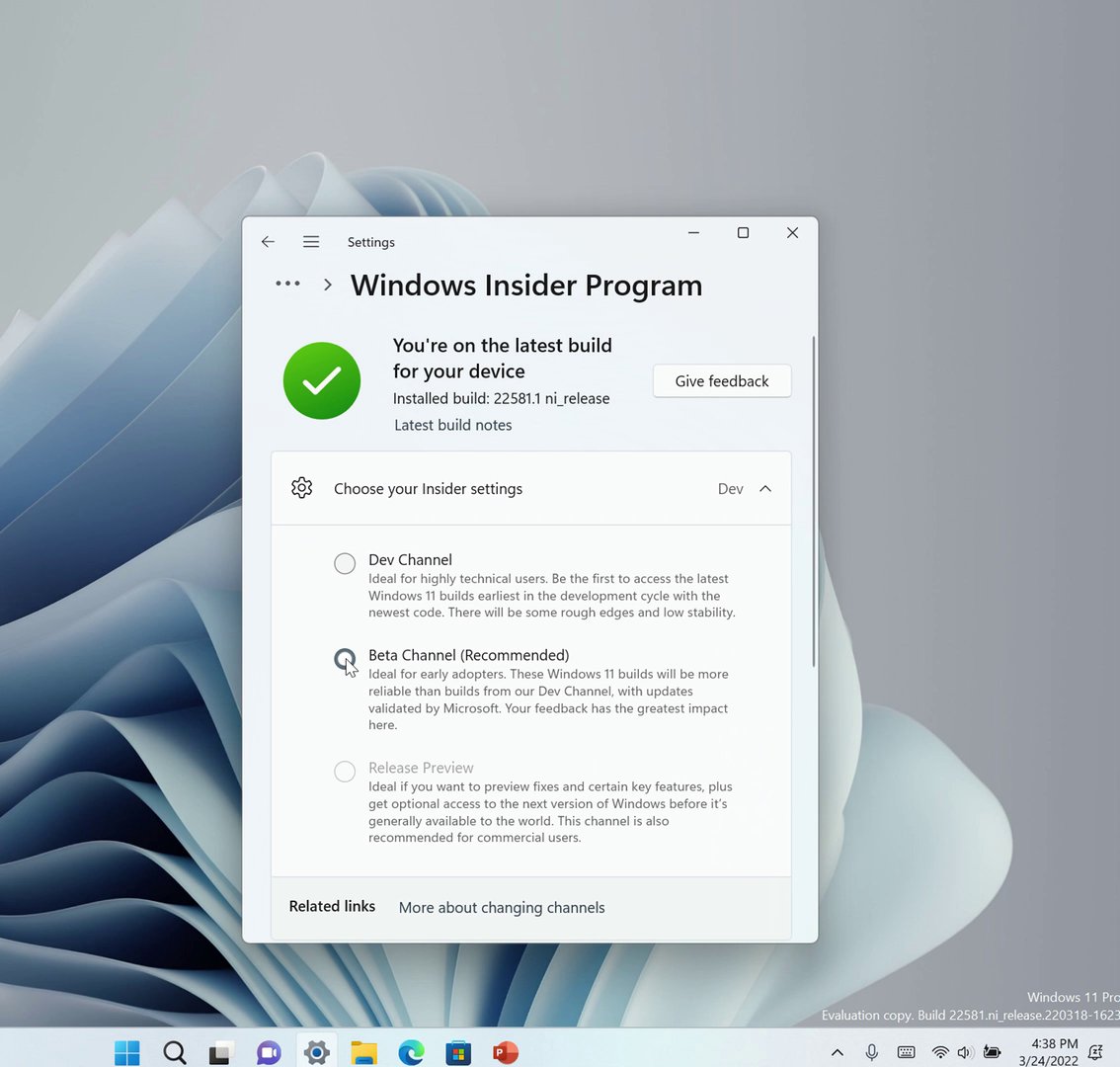The width and height of the screenshot is (1120, 1067).
Task: Click the back arrow in Settings
Action: (x=268, y=242)
